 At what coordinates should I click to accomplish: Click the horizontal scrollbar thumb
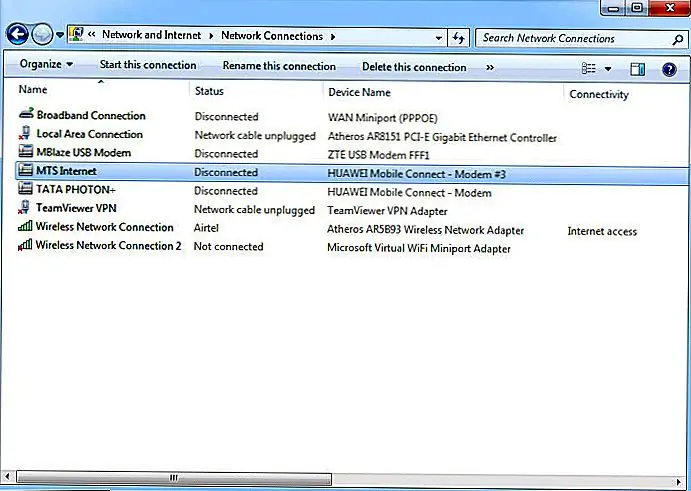pos(173,479)
